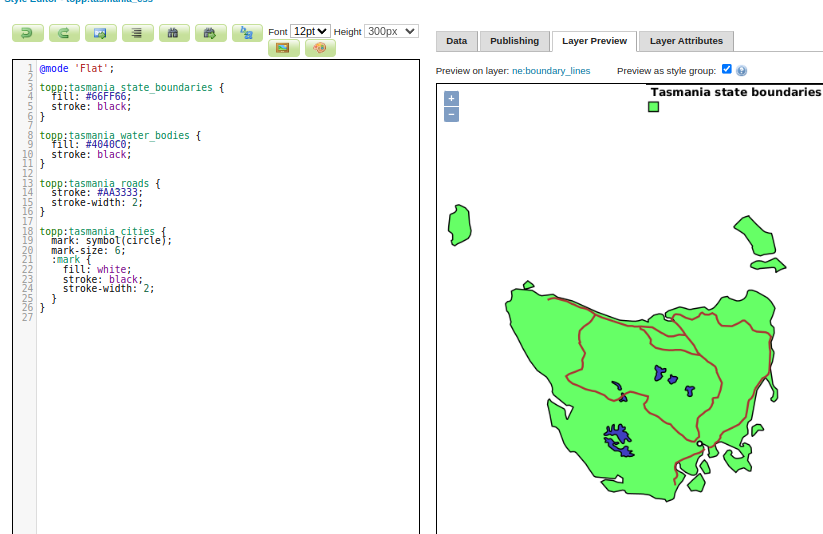This screenshot has height=534, width=823.
Task: Open the editor Height dropdown
Action: tap(391, 32)
